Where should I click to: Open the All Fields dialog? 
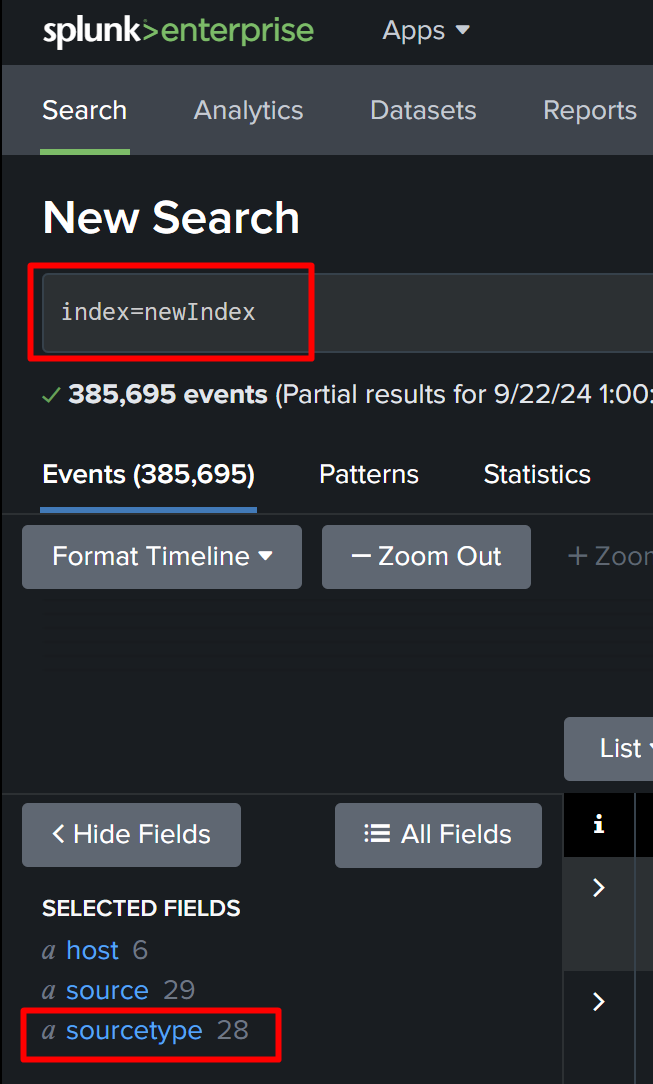coord(438,834)
